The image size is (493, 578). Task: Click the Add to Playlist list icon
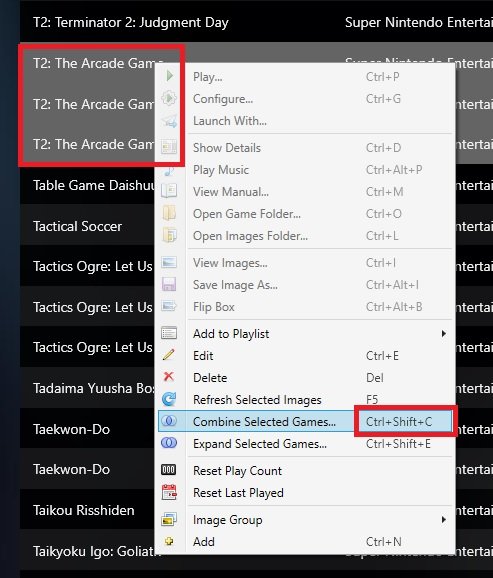tap(169, 333)
